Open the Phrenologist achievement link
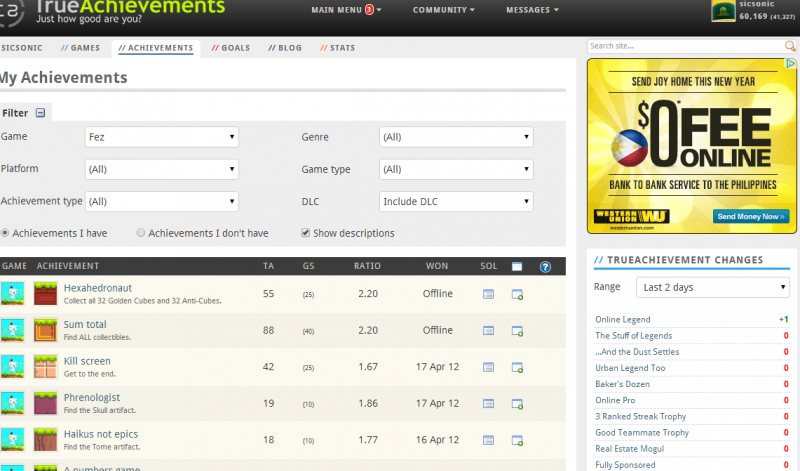The image size is (800, 471). [92, 398]
